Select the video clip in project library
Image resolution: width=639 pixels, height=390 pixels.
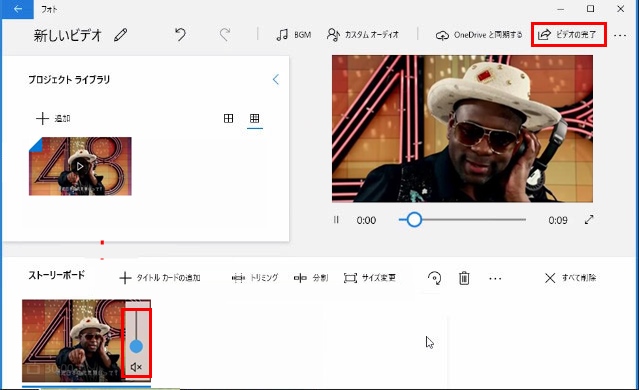pyautogui.click(x=80, y=166)
